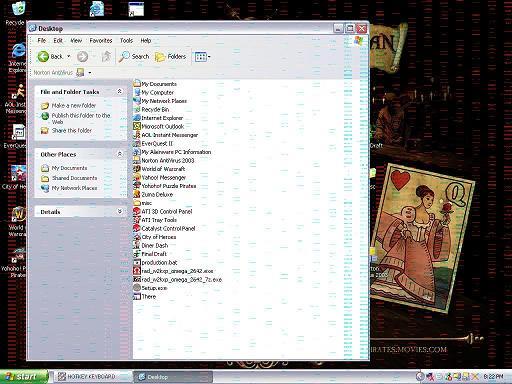This screenshot has height=384, width=512.
Task: Select AOL Instant Messenger shortcut
Action: tap(166, 135)
